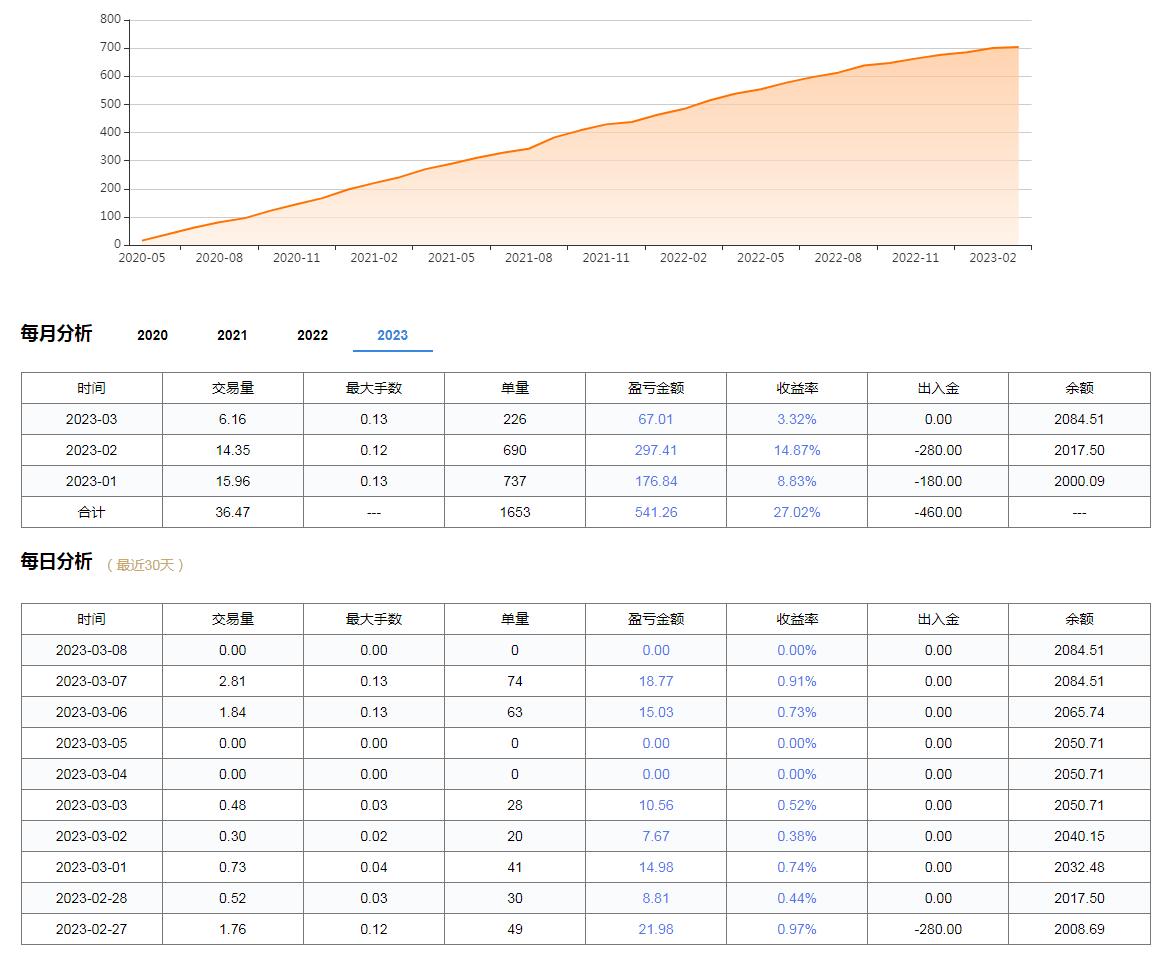Select date 2023-02-27 in daily table
1159x973 pixels.
click(x=92, y=929)
